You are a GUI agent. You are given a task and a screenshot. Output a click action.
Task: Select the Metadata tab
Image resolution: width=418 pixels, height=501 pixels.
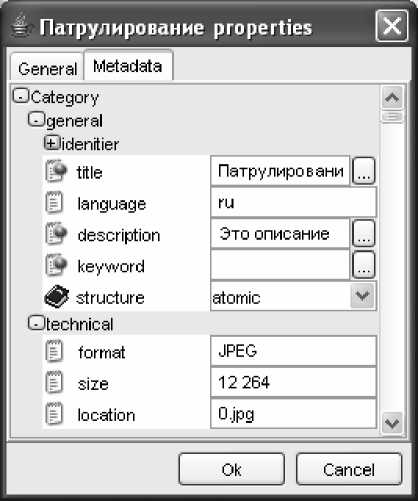pyautogui.click(x=128, y=66)
